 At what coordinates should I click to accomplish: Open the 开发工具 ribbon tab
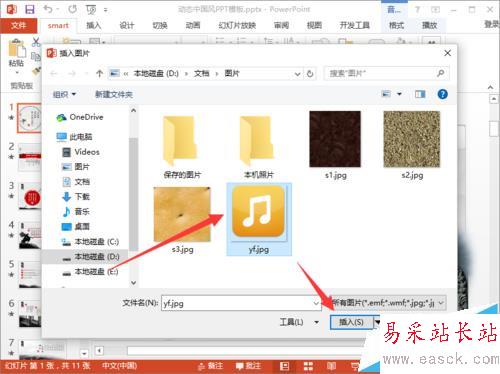pos(355,26)
